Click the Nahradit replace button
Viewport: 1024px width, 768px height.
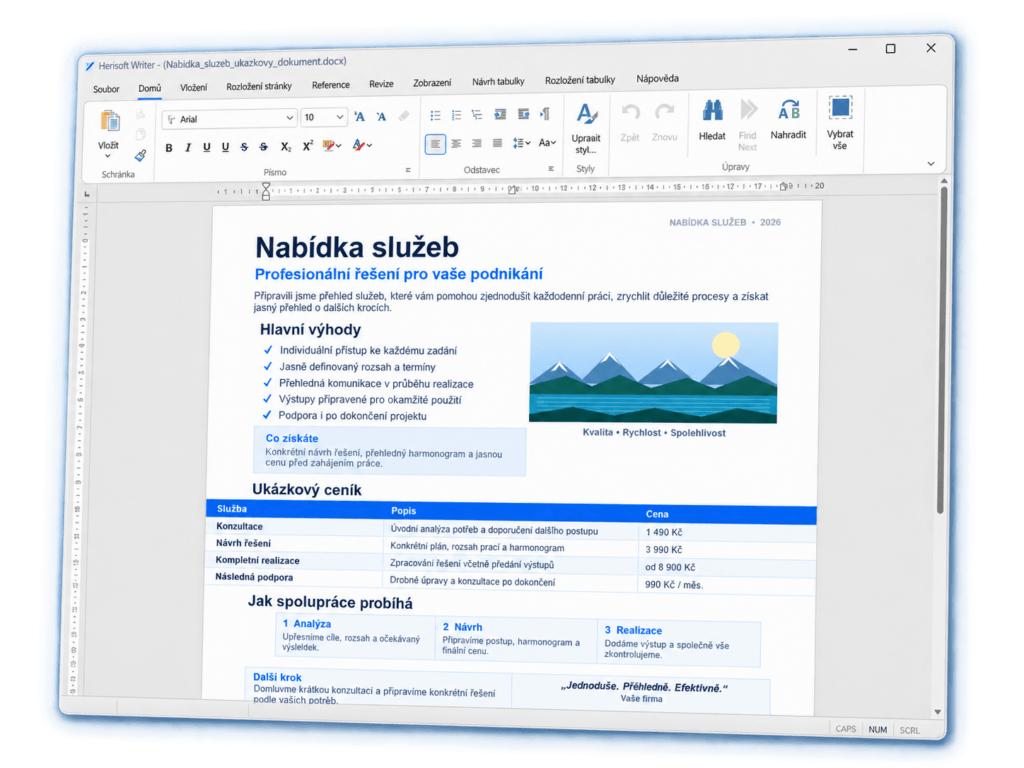788,120
